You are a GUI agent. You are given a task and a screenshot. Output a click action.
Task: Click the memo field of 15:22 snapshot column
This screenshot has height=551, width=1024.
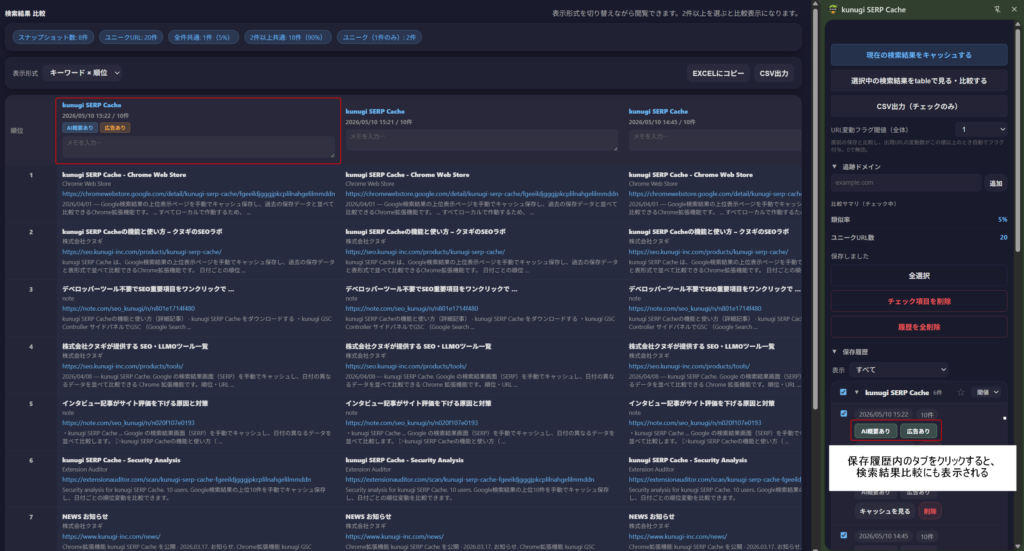tap(198, 146)
